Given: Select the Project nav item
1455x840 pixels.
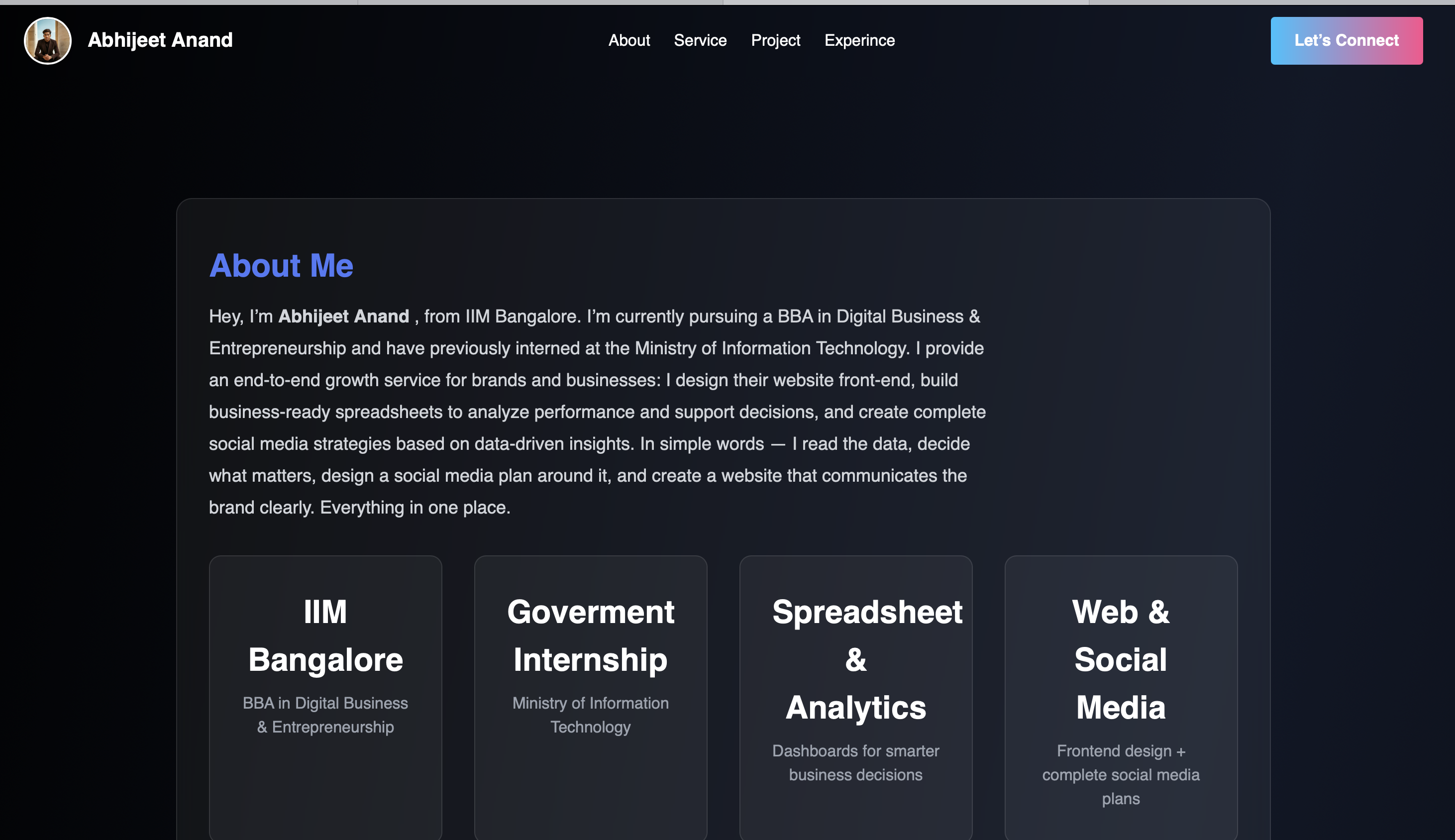Looking at the screenshot, I should pyautogui.click(x=775, y=40).
